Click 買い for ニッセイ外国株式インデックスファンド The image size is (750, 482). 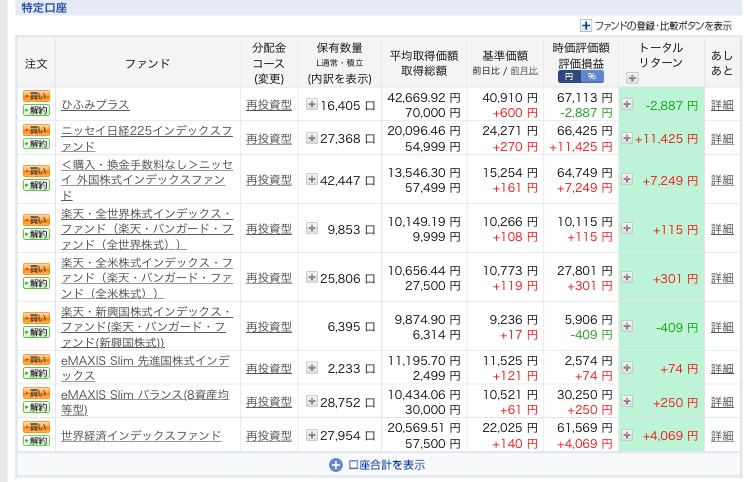36,171
